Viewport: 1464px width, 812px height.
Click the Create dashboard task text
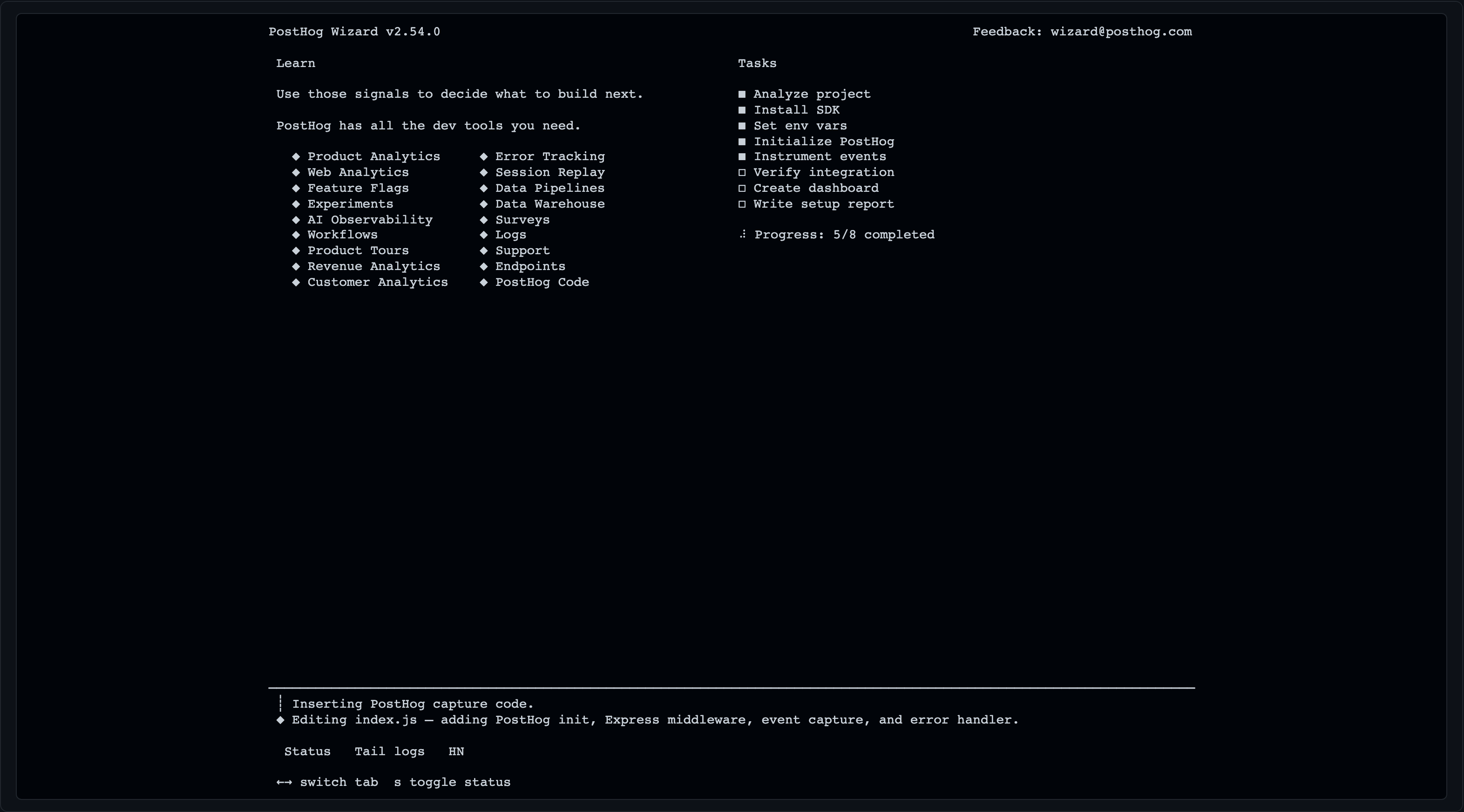(816, 189)
